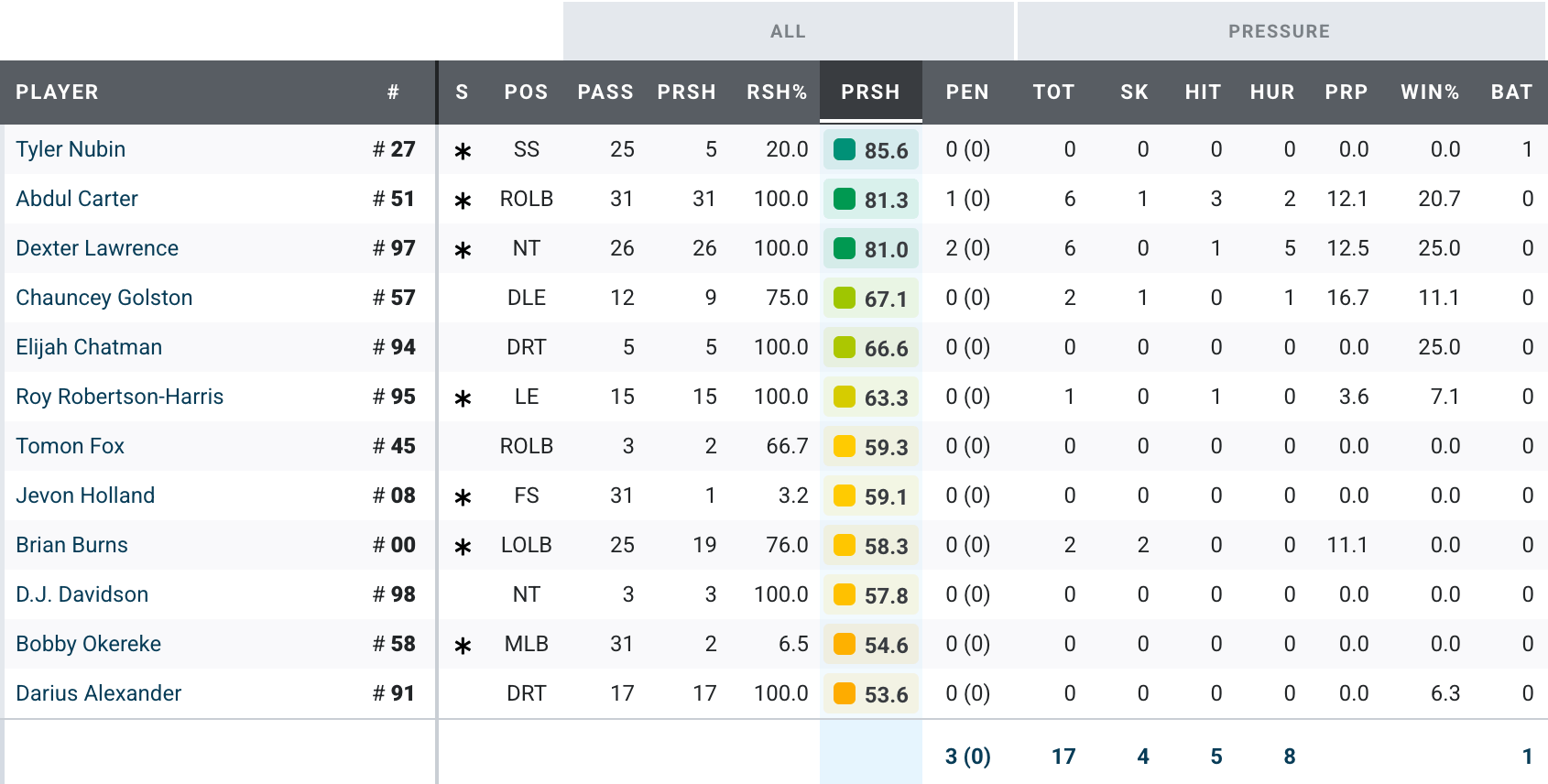Select the ALL column group header
Screen dimensions: 1548x784
coord(788,31)
